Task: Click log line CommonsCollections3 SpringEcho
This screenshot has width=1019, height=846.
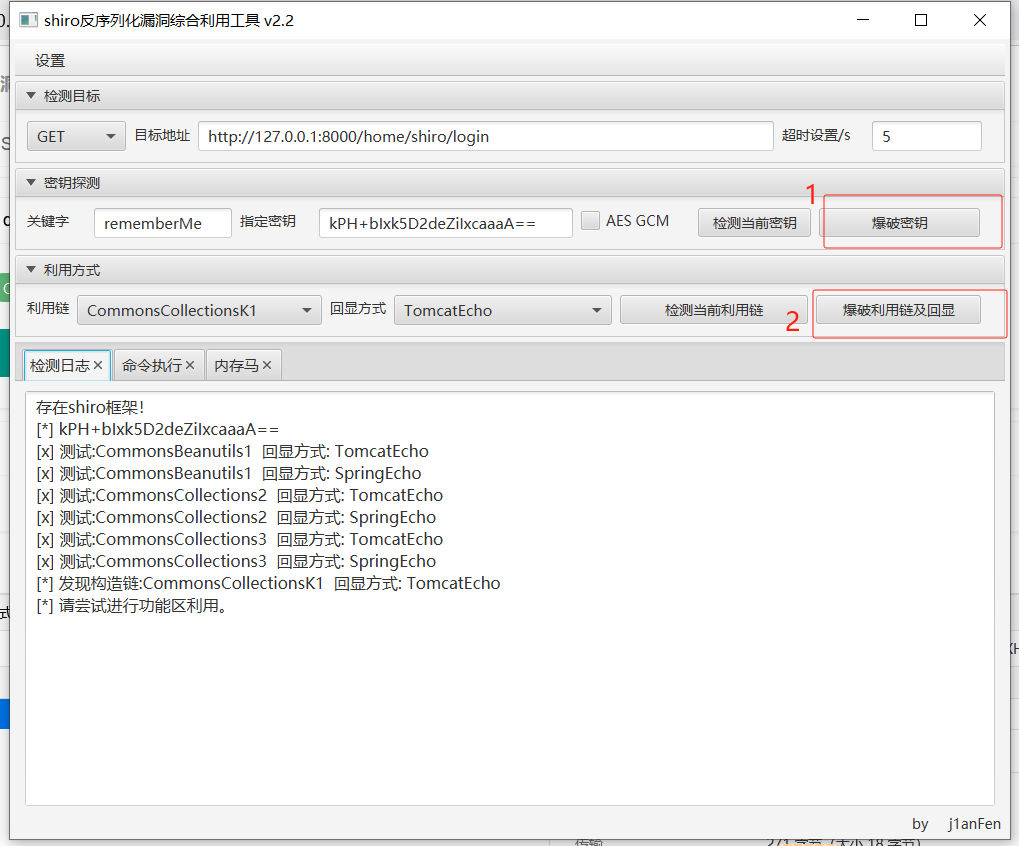Action: pos(236,562)
